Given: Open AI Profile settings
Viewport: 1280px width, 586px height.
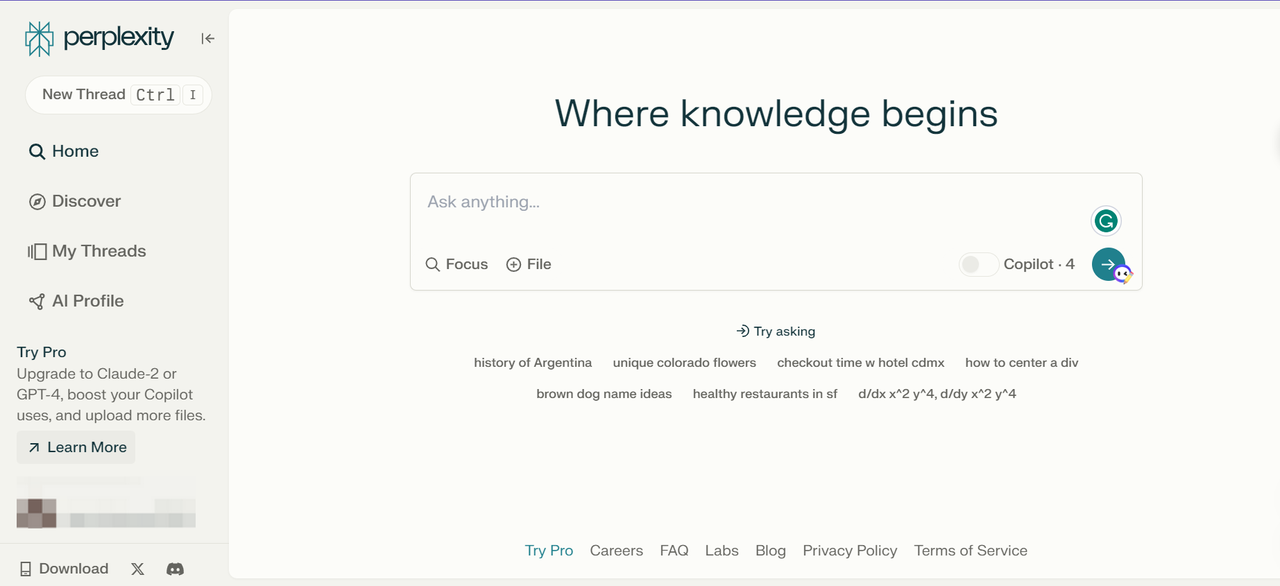Looking at the screenshot, I should [x=76, y=301].
